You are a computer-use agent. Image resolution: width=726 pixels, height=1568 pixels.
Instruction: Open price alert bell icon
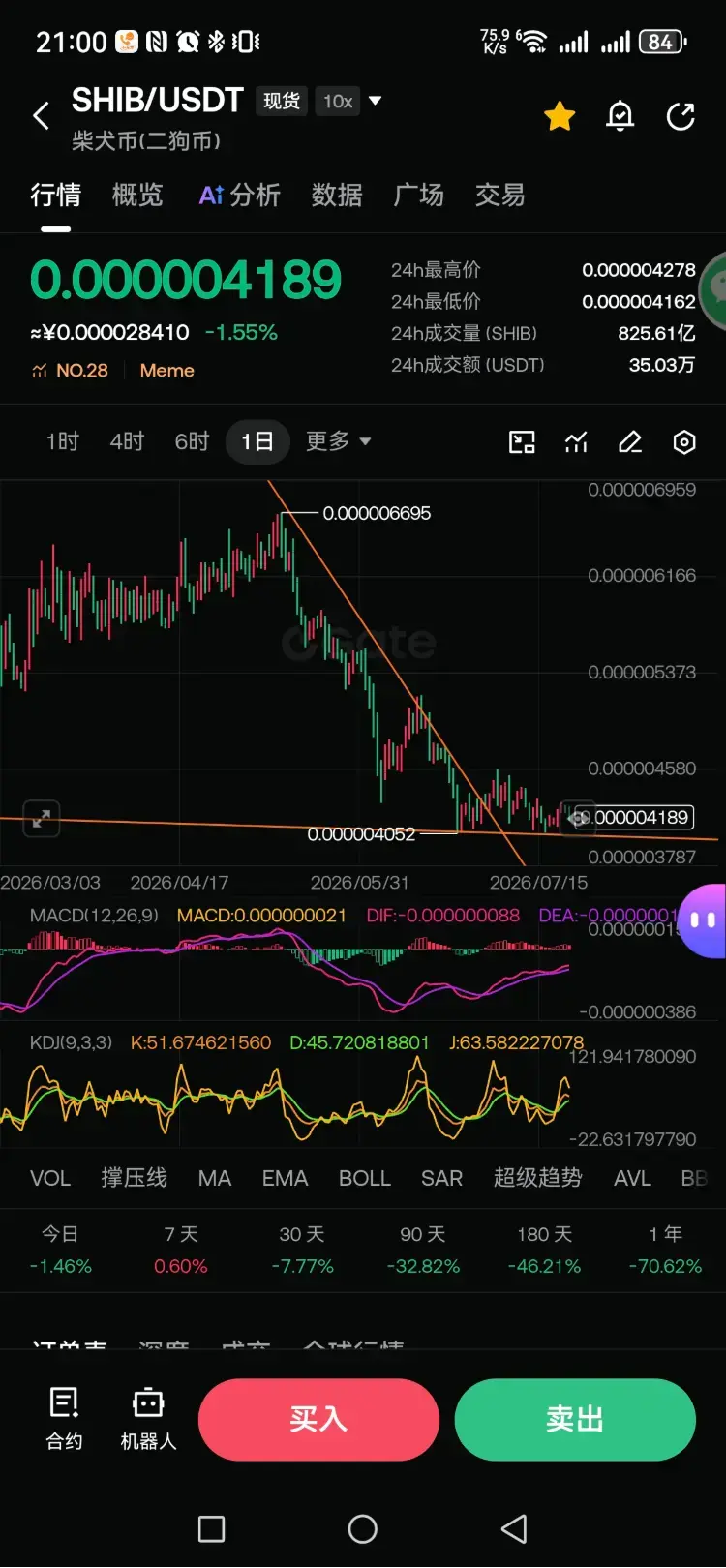(x=620, y=116)
